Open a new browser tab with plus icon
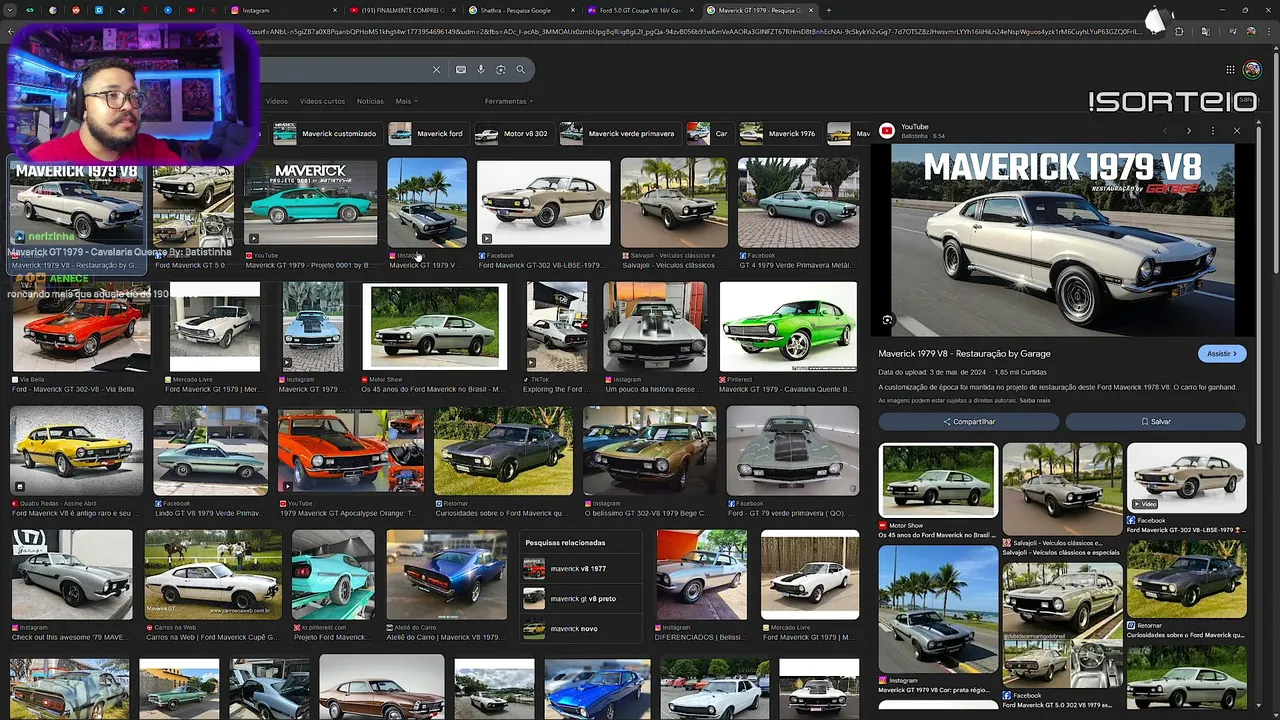This screenshot has height=720, width=1280. coord(828,10)
